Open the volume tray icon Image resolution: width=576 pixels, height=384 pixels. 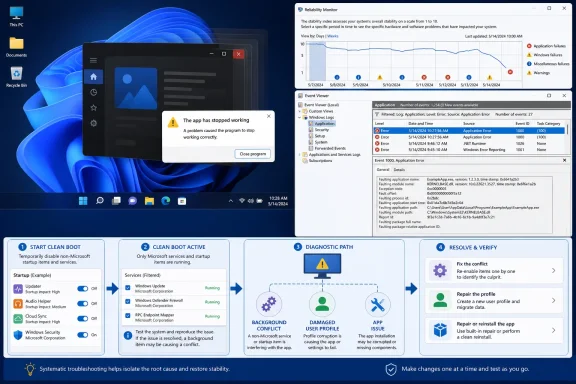[x=251, y=201]
